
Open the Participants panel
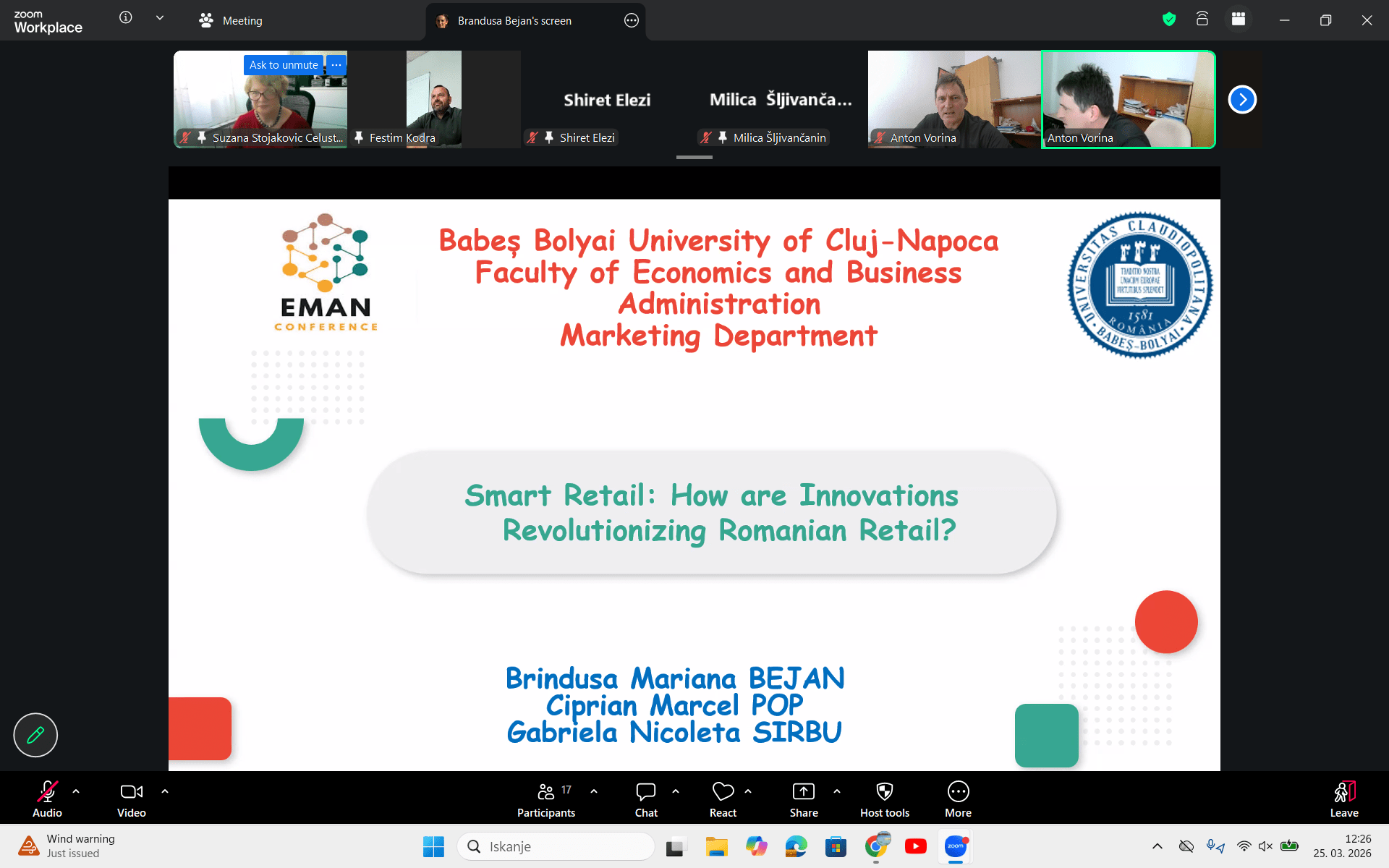(x=546, y=799)
